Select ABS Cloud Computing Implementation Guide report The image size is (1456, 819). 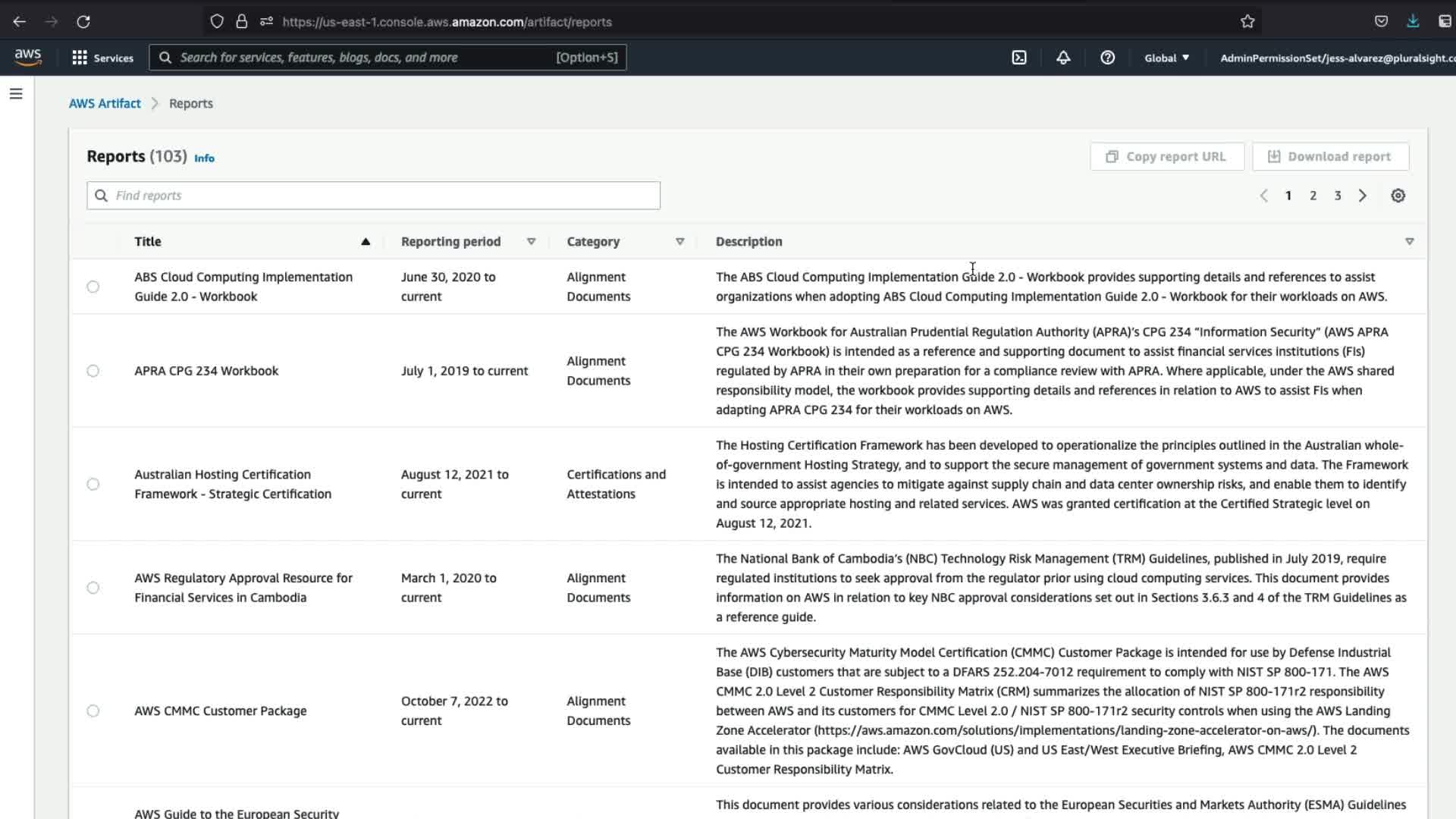(93, 287)
